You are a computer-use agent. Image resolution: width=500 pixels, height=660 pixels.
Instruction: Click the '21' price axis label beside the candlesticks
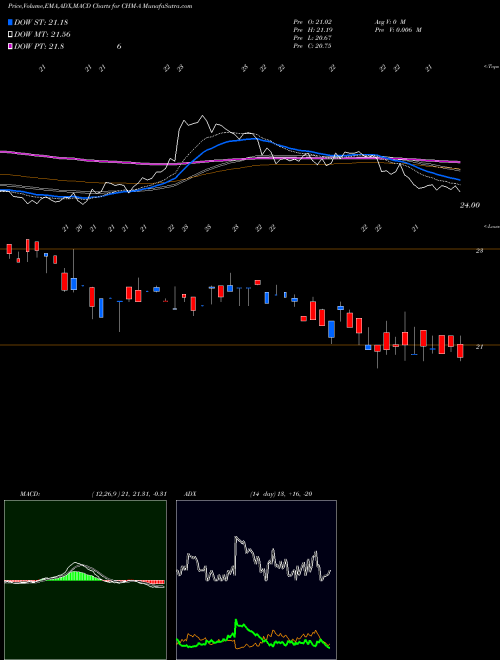pos(479,347)
